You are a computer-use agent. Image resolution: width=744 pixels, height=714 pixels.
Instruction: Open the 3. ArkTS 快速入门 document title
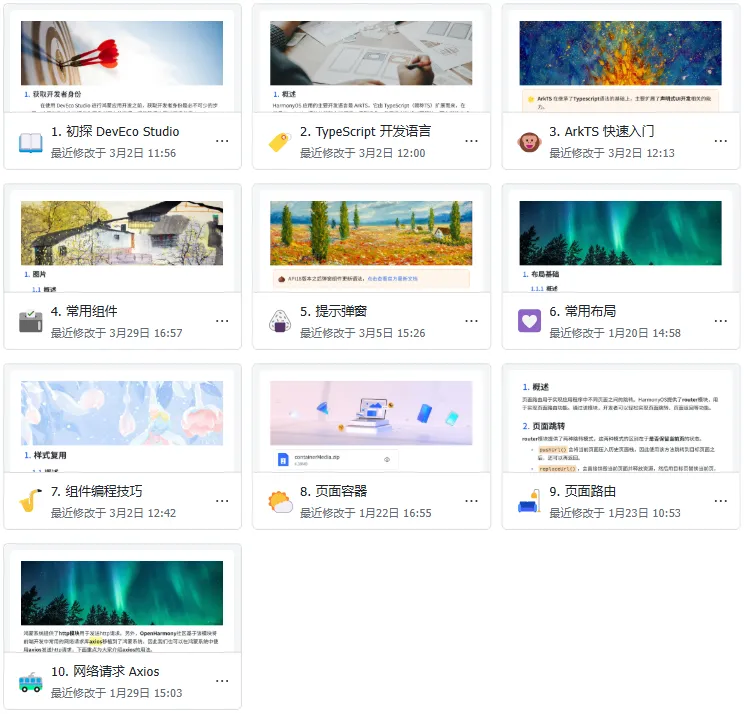[602, 131]
